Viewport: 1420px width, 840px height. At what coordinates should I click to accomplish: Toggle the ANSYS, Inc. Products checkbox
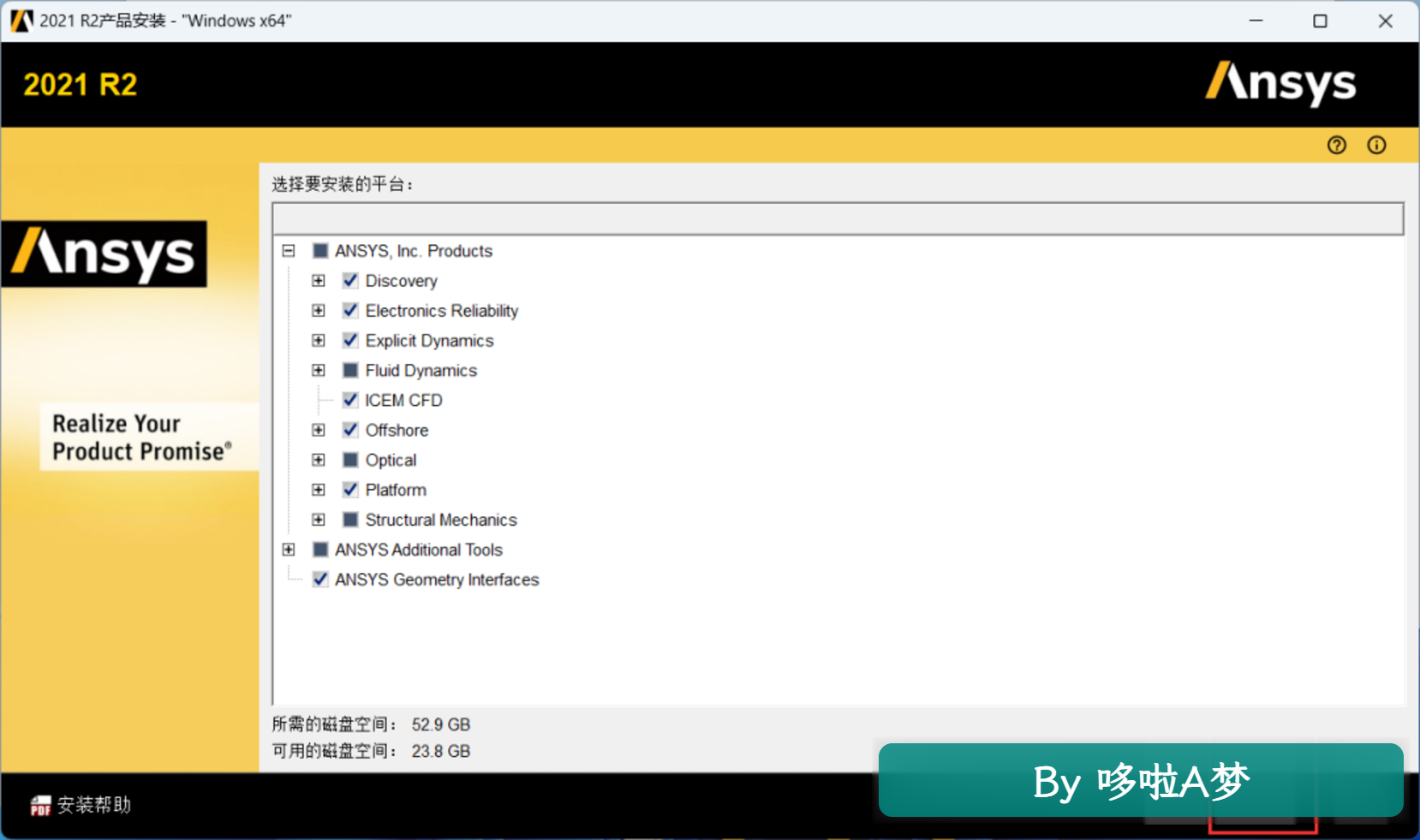(320, 251)
